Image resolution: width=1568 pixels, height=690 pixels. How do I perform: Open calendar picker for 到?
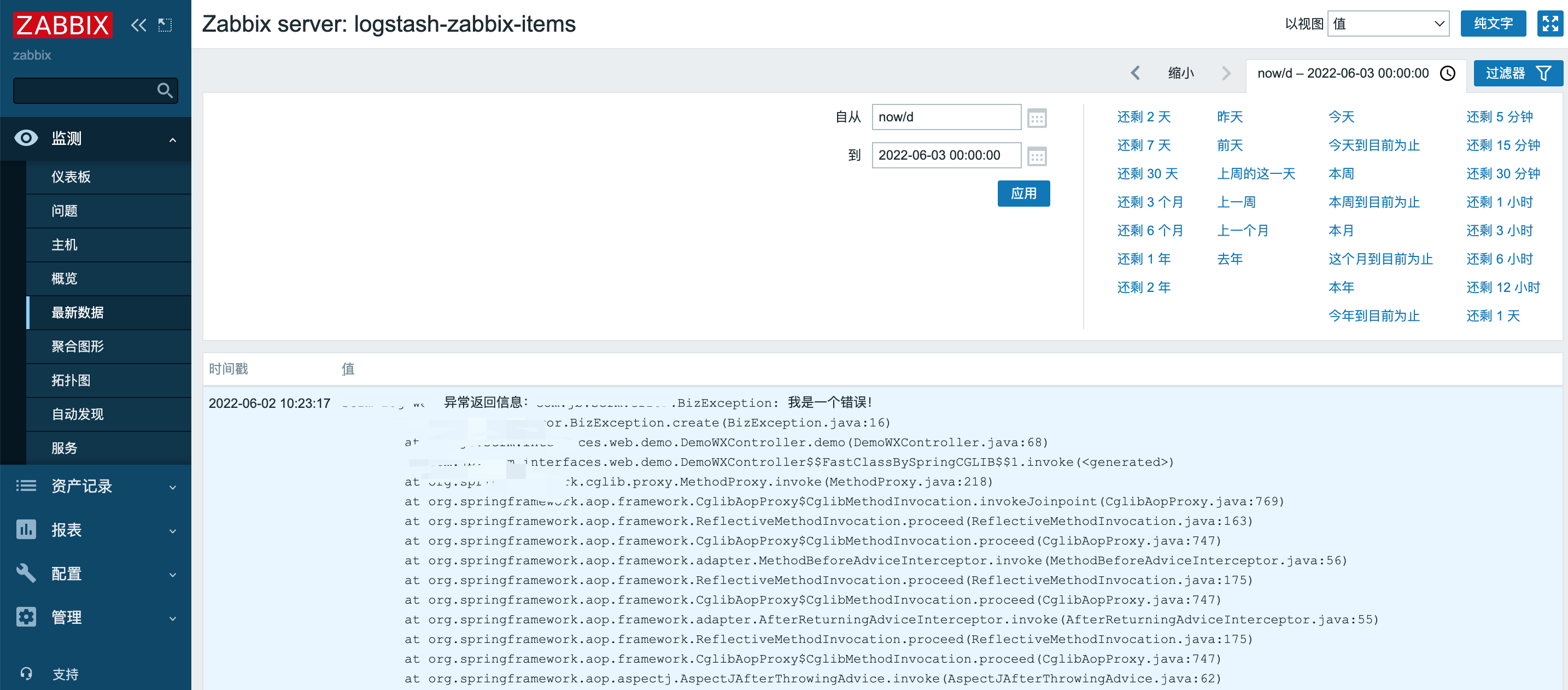(1037, 156)
